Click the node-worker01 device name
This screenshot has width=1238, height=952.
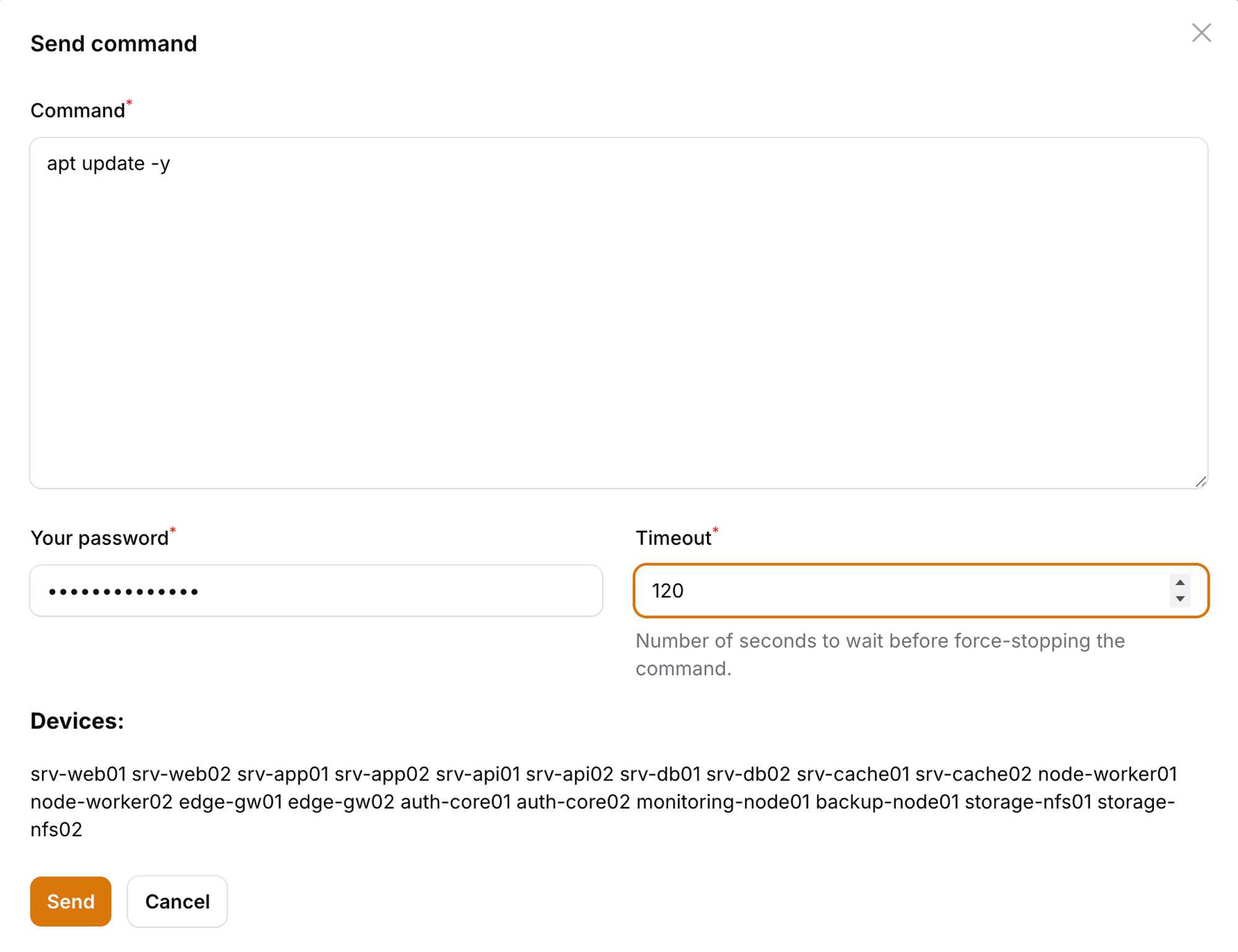(1107, 774)
